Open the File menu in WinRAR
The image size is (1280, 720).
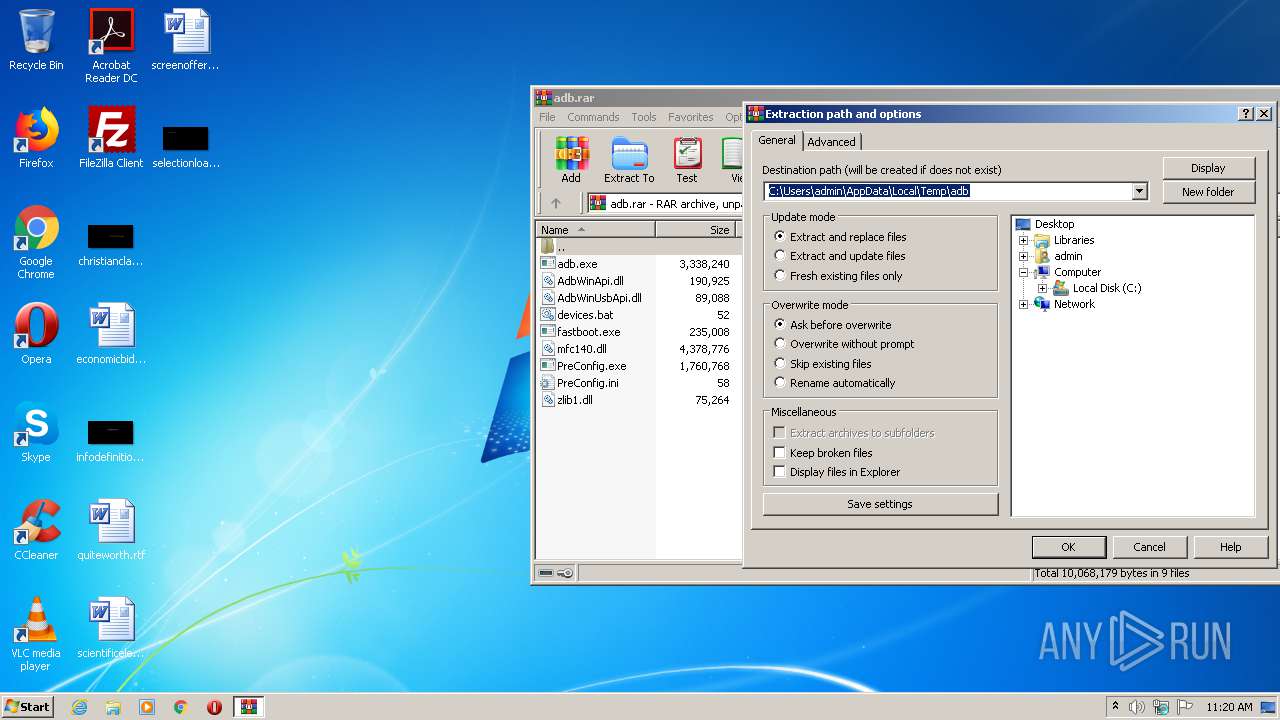click(547, 117)
